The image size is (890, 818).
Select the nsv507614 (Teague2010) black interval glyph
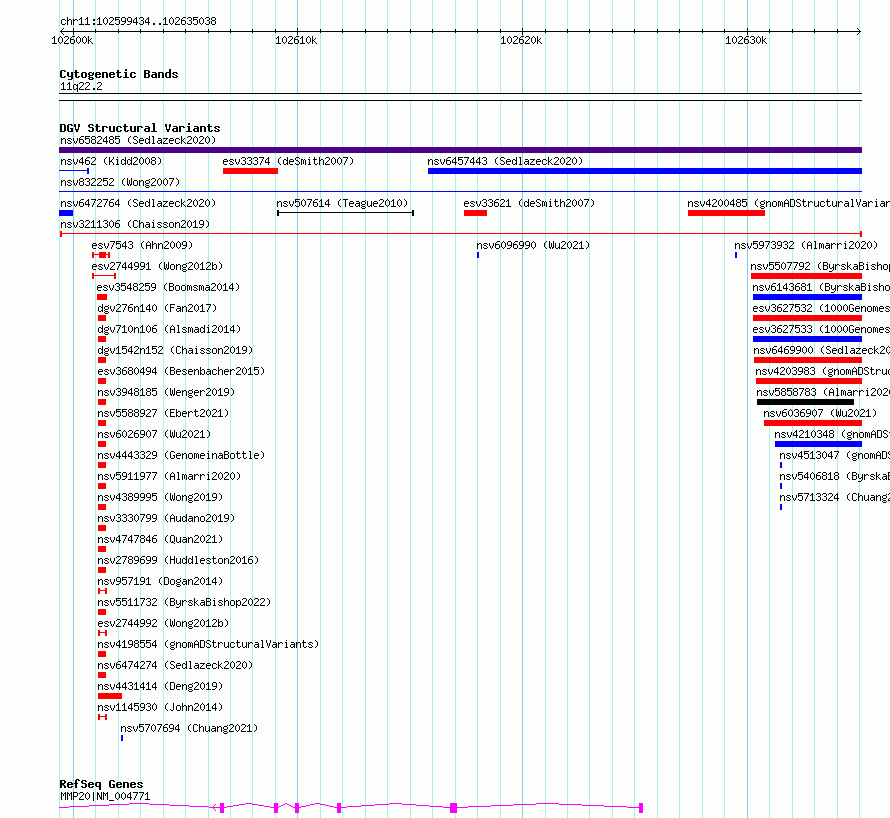coord(345,213)
